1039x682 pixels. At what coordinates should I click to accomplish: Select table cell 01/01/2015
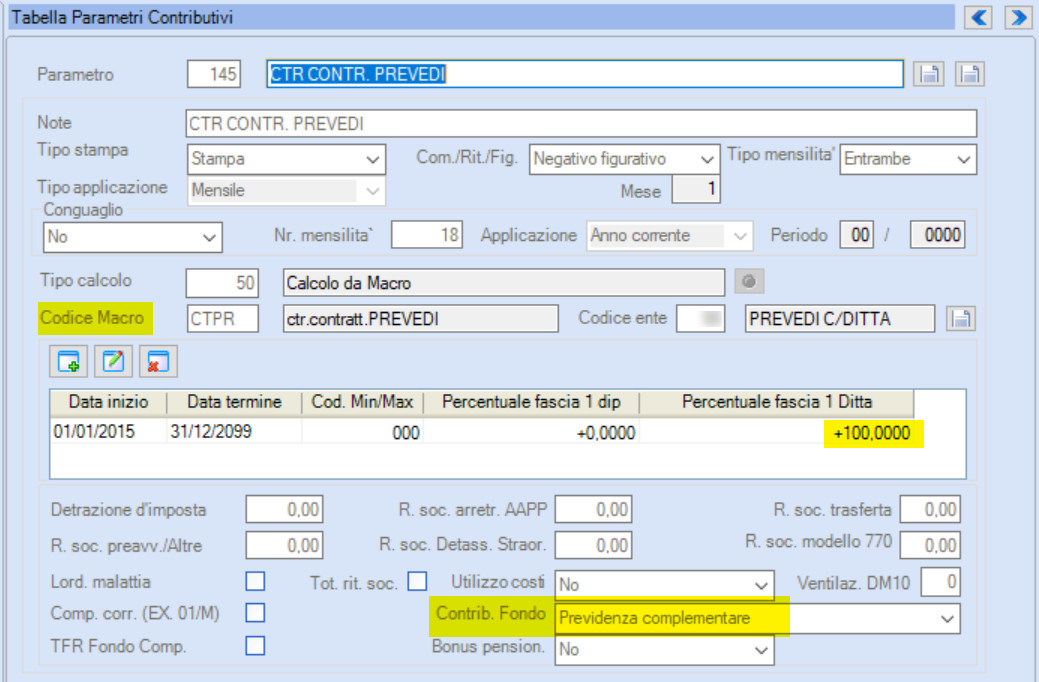tap(108, 431)
